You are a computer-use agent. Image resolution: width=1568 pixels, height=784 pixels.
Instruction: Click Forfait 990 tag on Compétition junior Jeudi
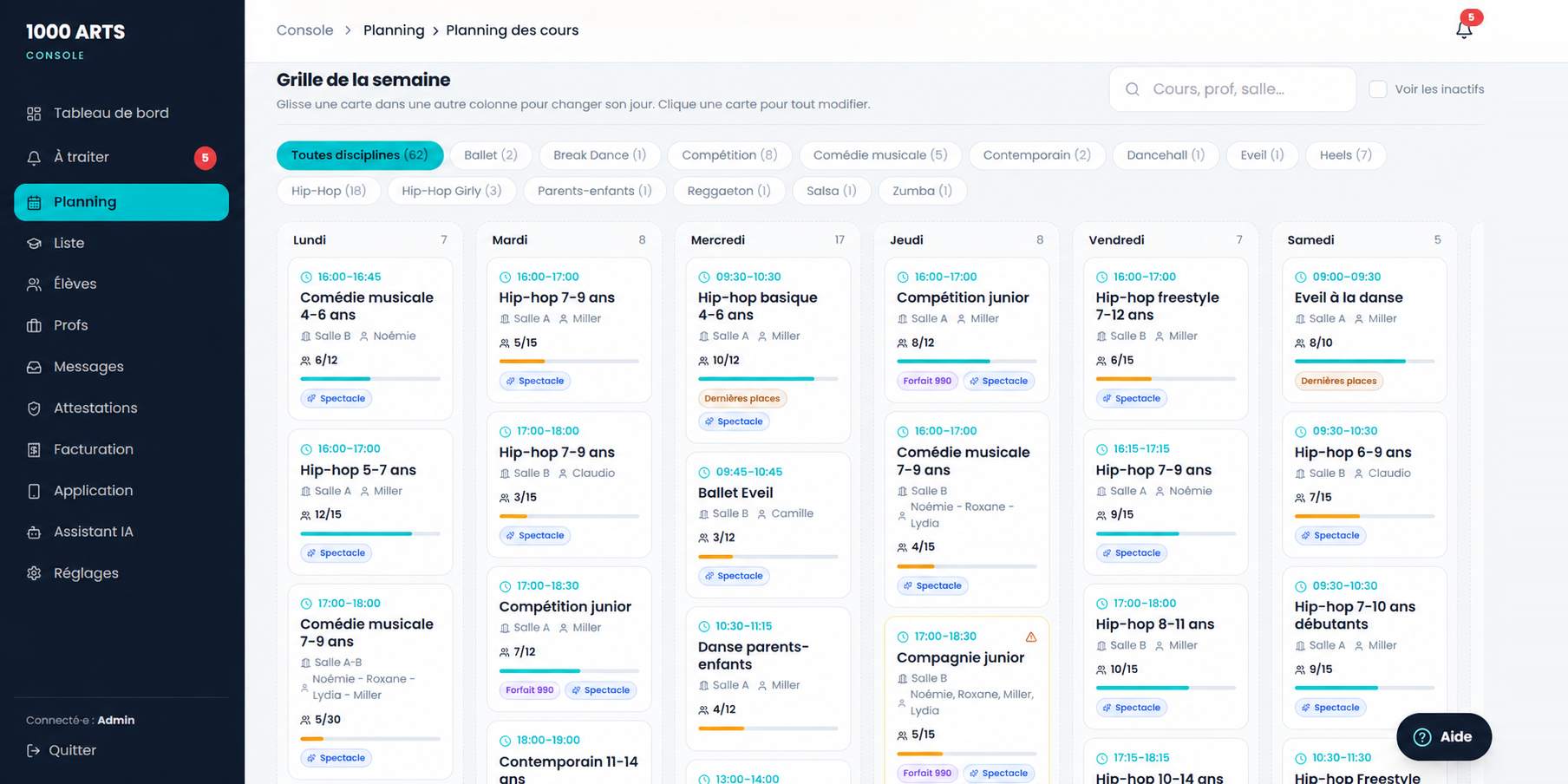927,381
